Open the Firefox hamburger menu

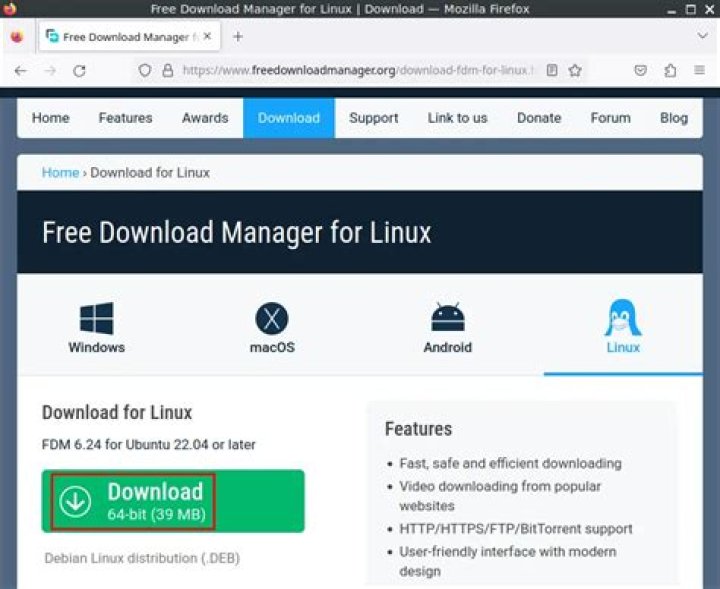[699, 70]
